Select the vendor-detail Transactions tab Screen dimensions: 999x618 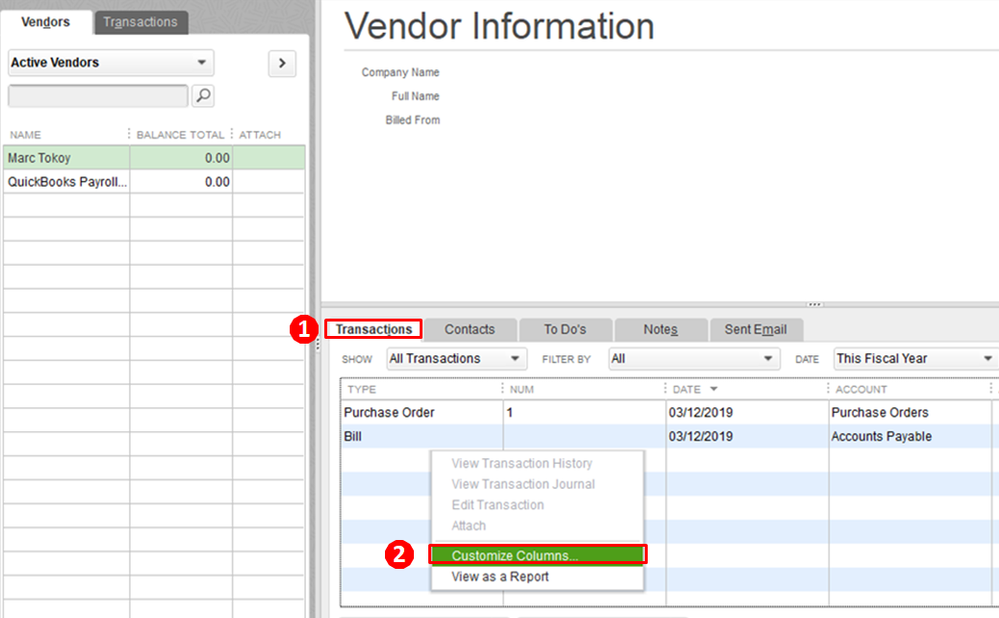374,329
